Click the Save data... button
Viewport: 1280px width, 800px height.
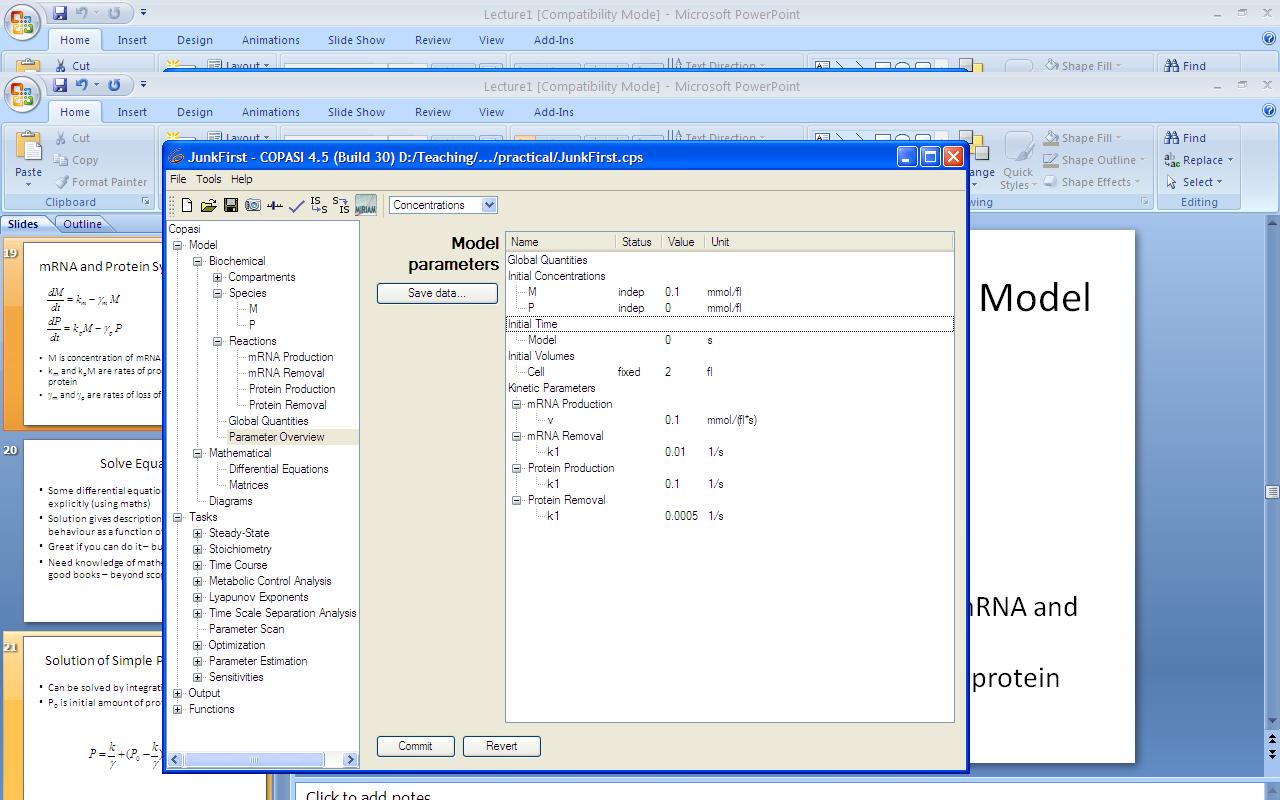tap(436, 293)
